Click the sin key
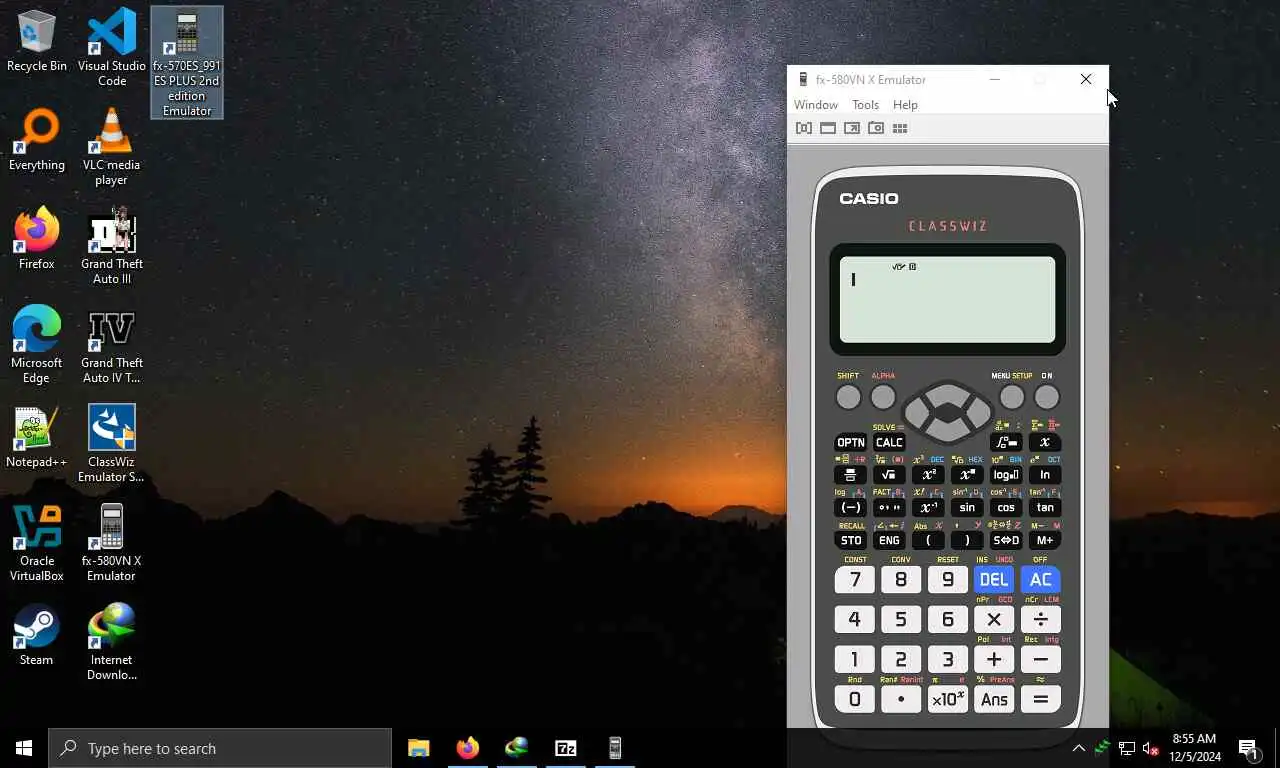The image size is (1280, 768). tap(967, 508)
